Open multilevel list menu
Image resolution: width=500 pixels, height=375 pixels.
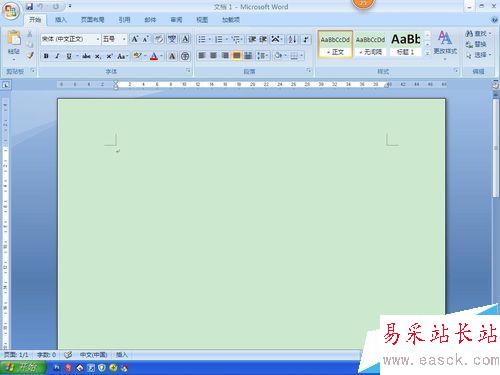click(237, 40)
